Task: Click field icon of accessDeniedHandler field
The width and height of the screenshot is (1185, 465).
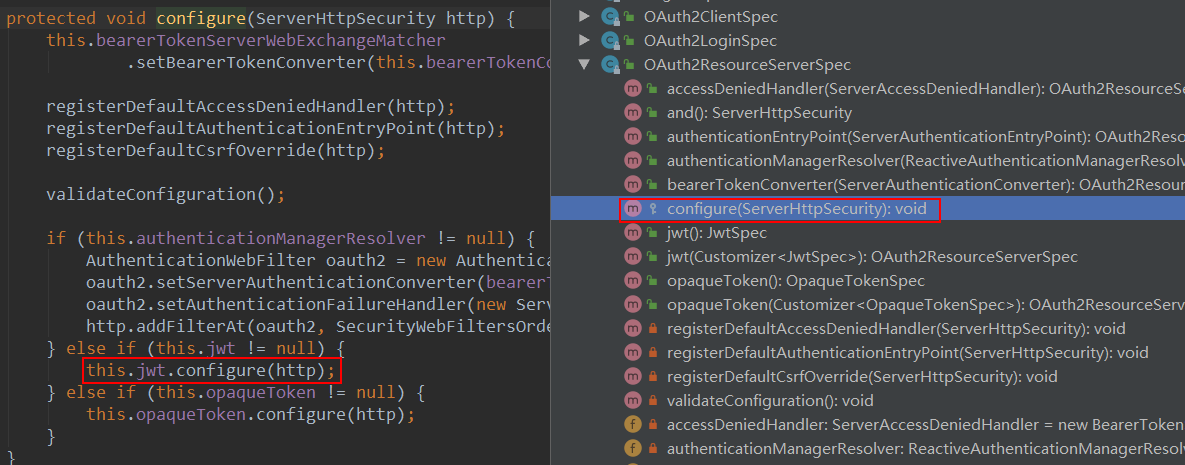Action: click(x=633, y=424)
